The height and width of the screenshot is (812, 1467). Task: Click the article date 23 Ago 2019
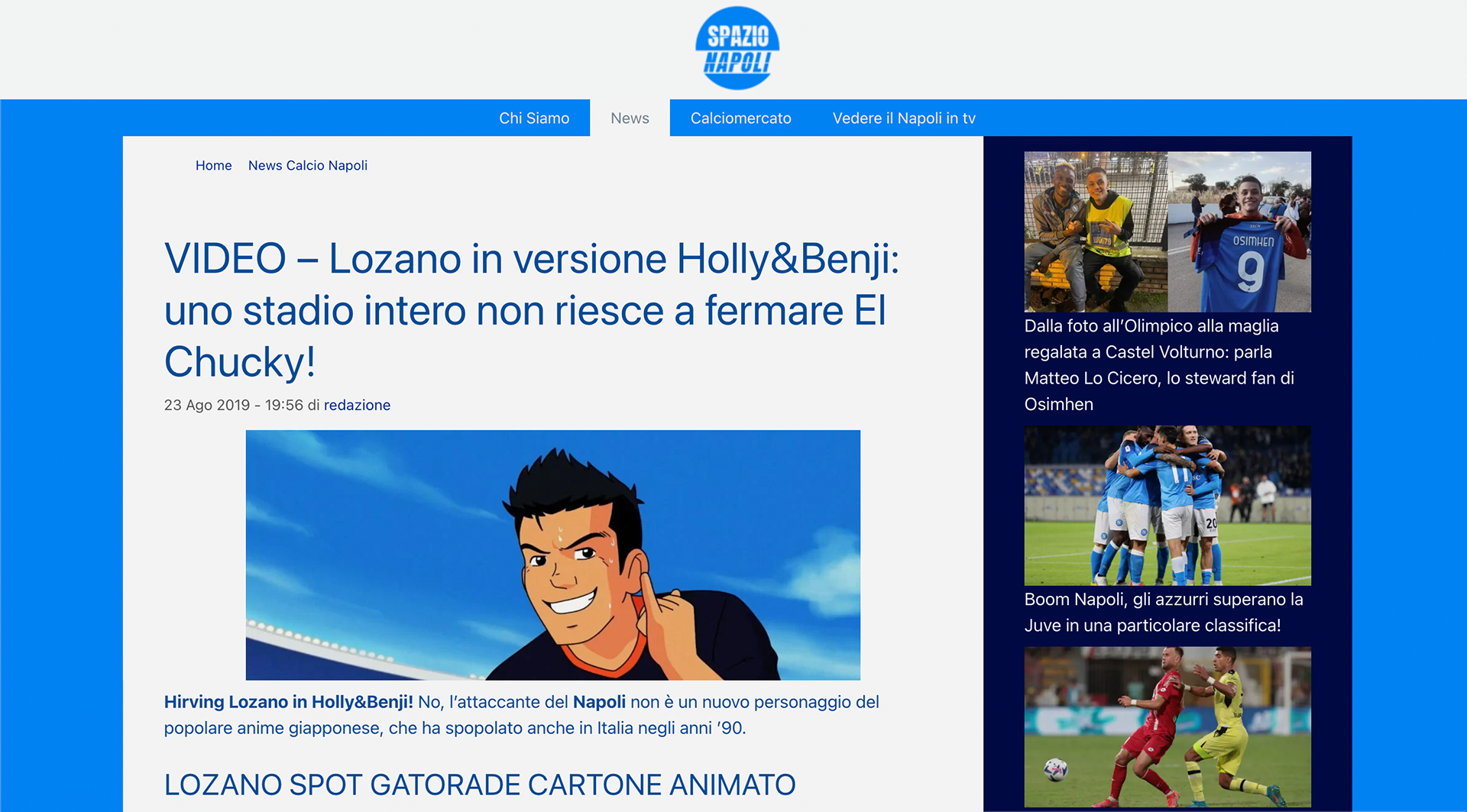coord(207,405)
